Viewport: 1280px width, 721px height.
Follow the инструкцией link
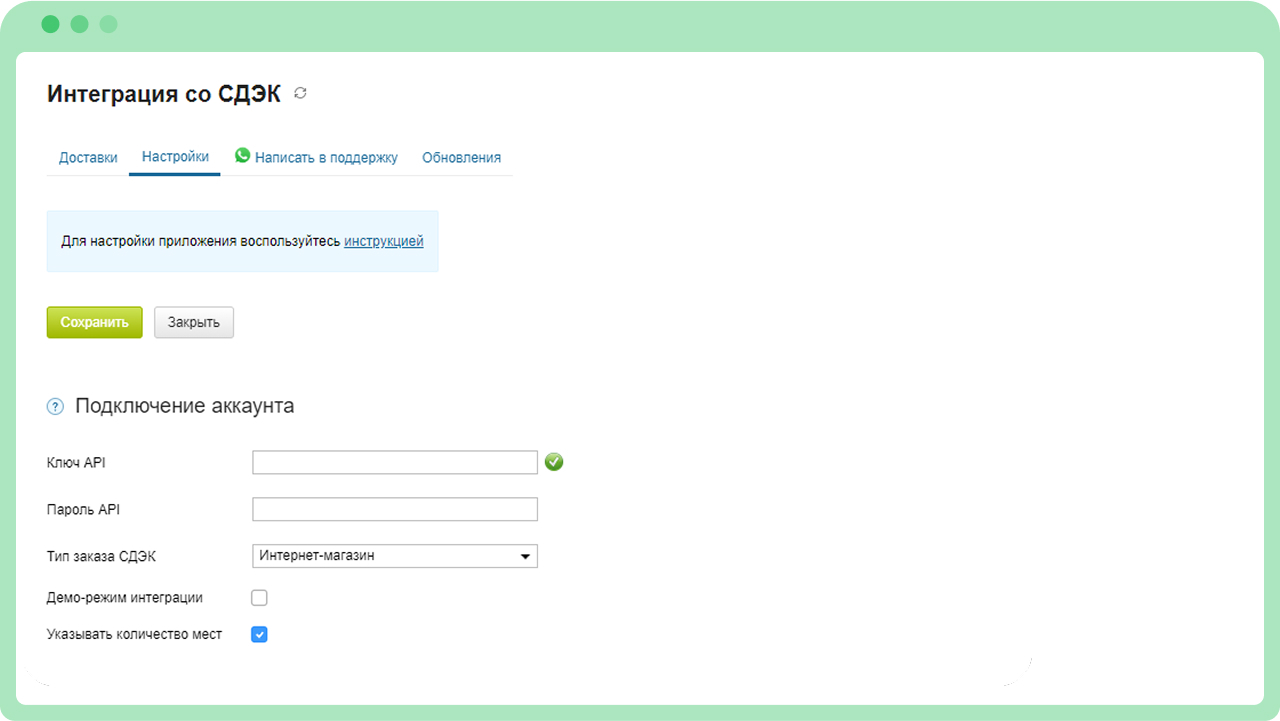coord(384,241)
